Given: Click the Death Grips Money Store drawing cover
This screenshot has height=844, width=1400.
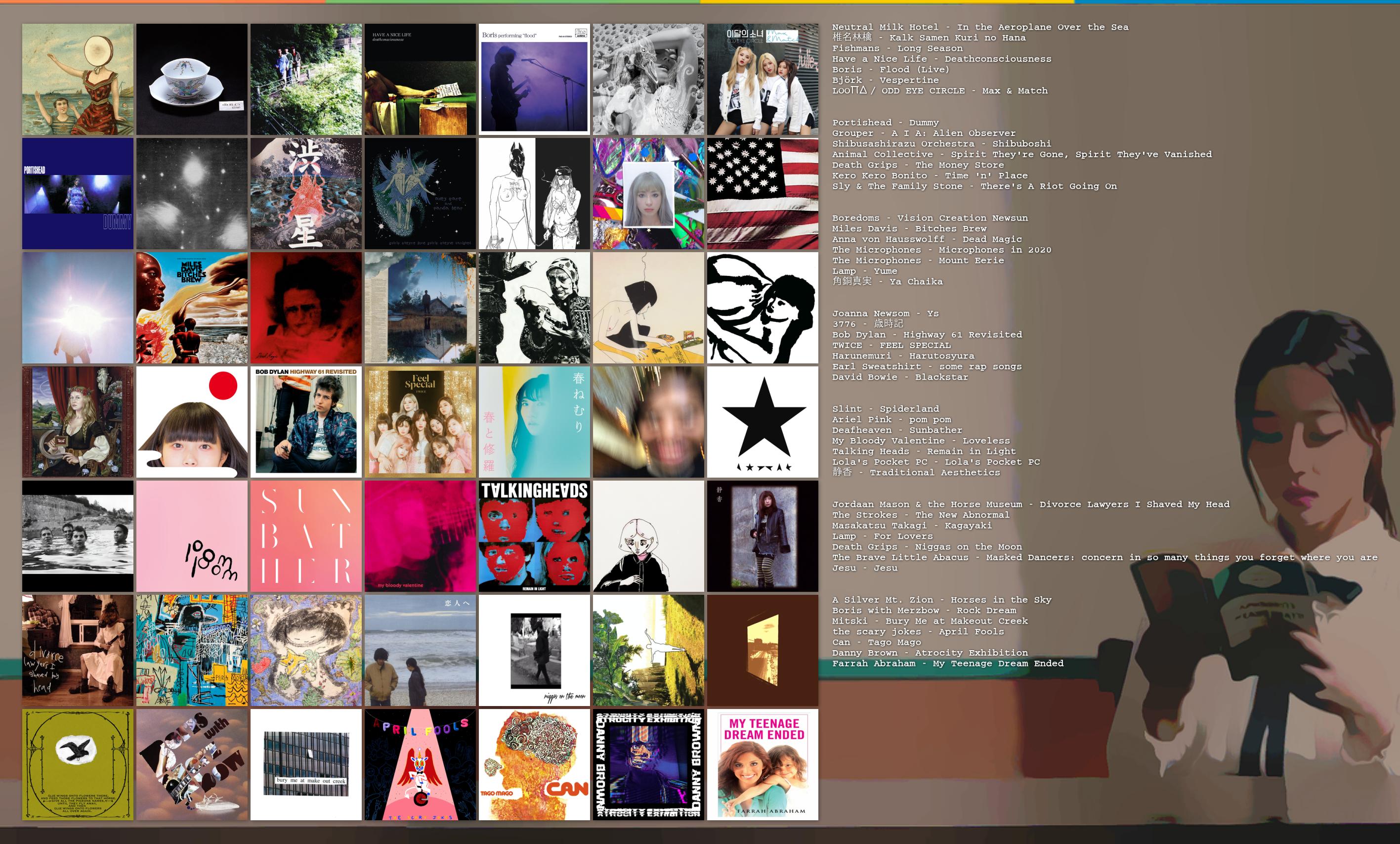Looking at the screenshot, I should coord(535,193).
